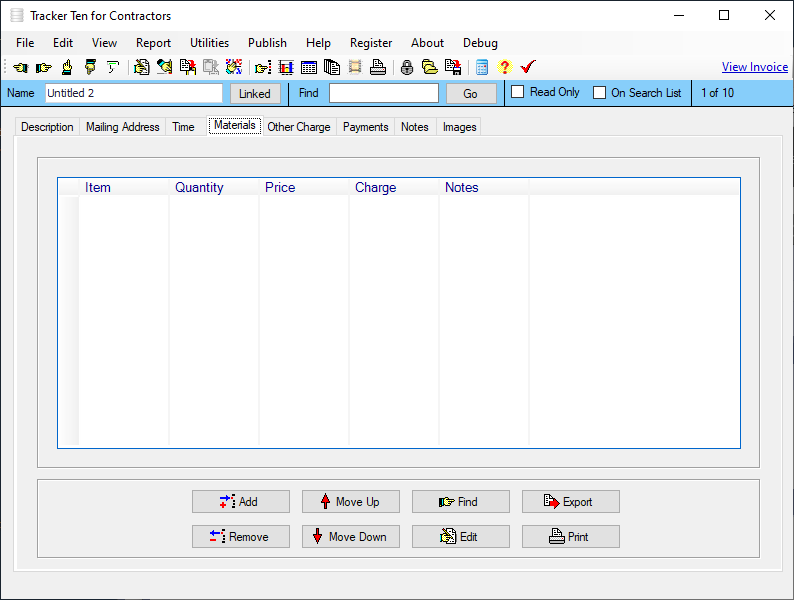
Task: Open the Debug menu
Action: (x=480, y=43)
